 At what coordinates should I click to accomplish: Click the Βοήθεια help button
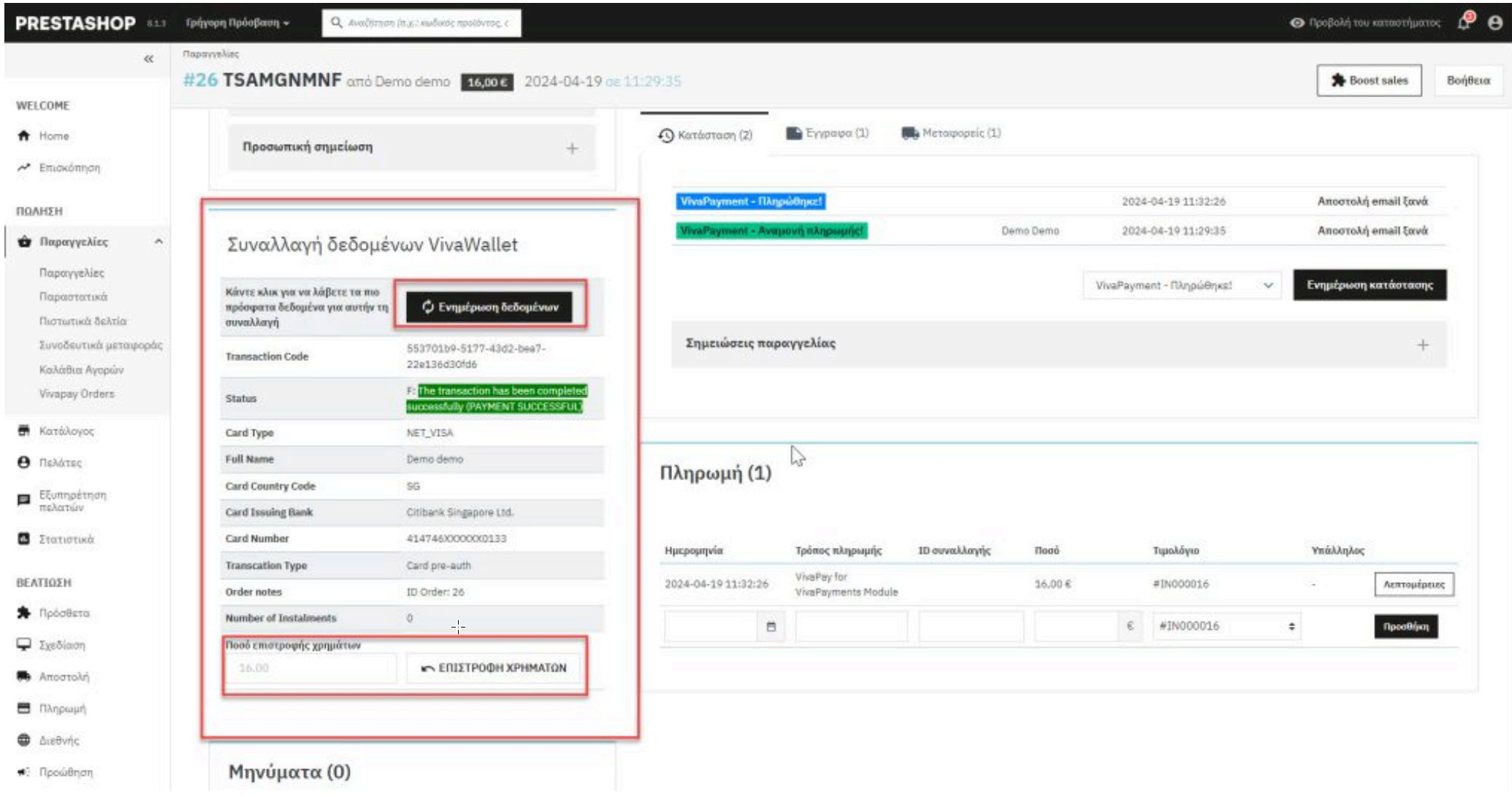[1468, 80]
